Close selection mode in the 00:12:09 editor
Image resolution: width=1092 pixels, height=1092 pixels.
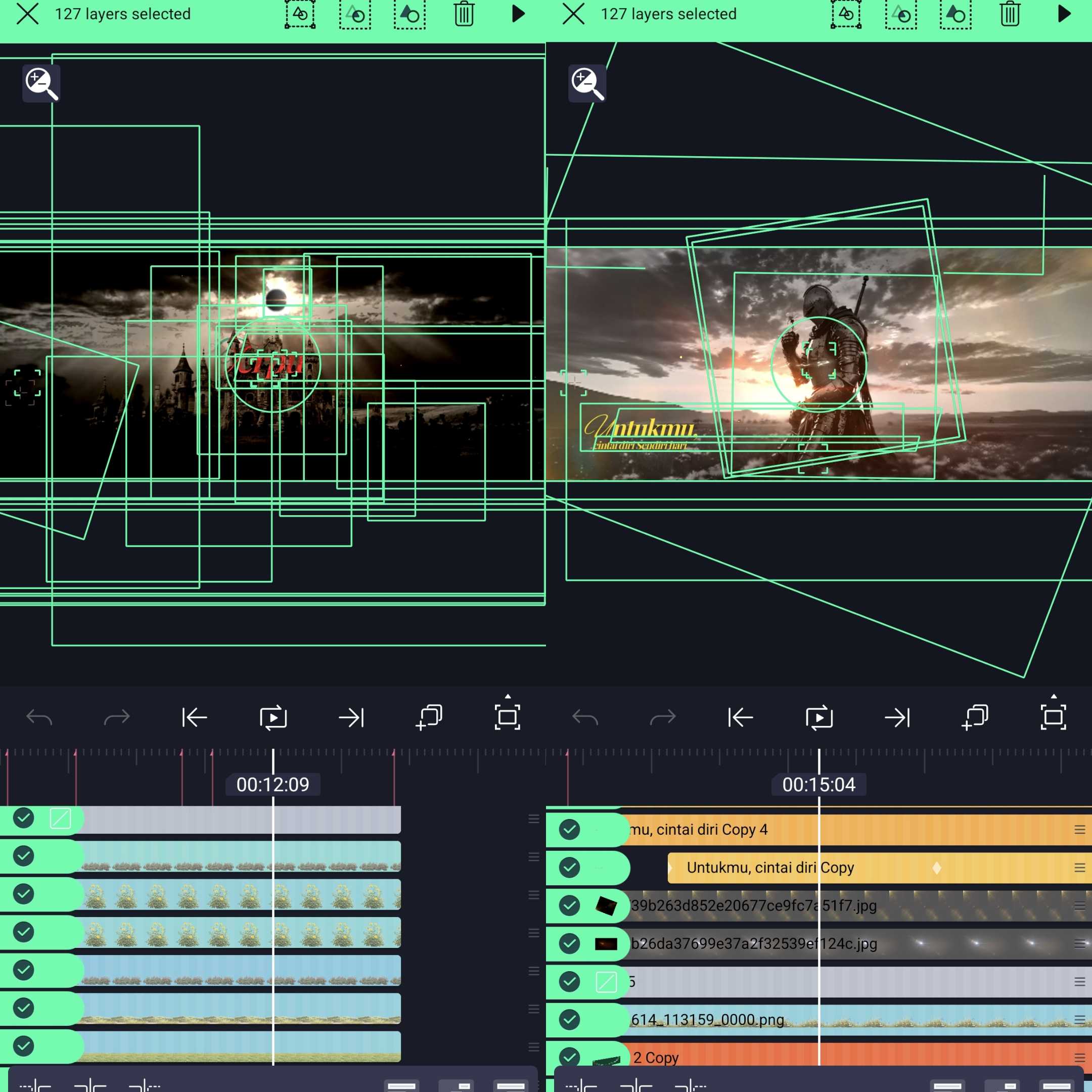(27, 14)
